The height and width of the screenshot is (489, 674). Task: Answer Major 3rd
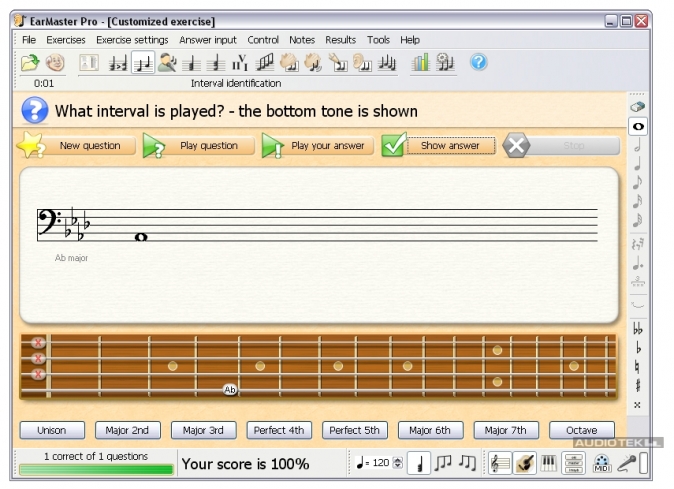(203, 430)
